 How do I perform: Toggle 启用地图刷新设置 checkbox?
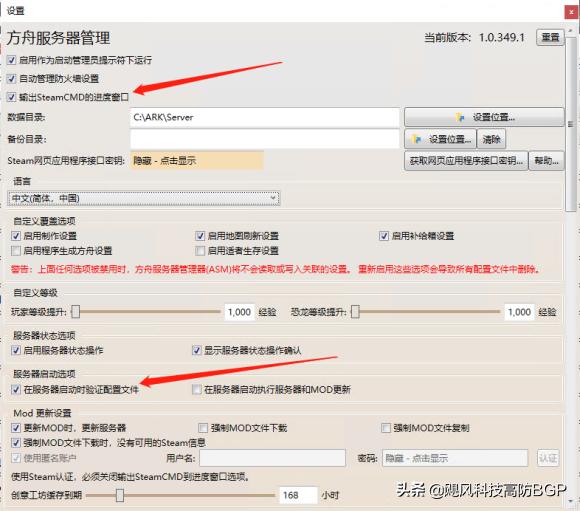point(200,236)
